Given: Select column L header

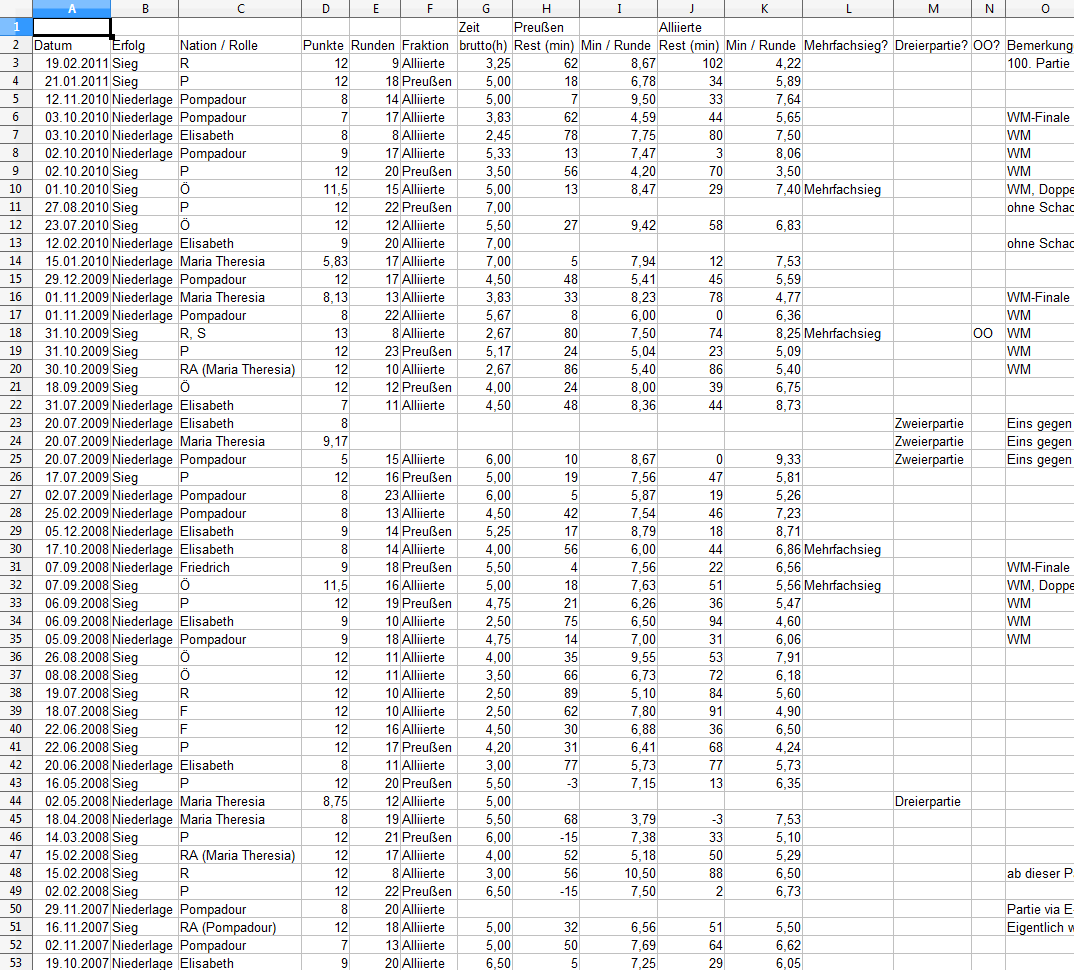Looking at the screenshot, I should [x=848, y=8].
